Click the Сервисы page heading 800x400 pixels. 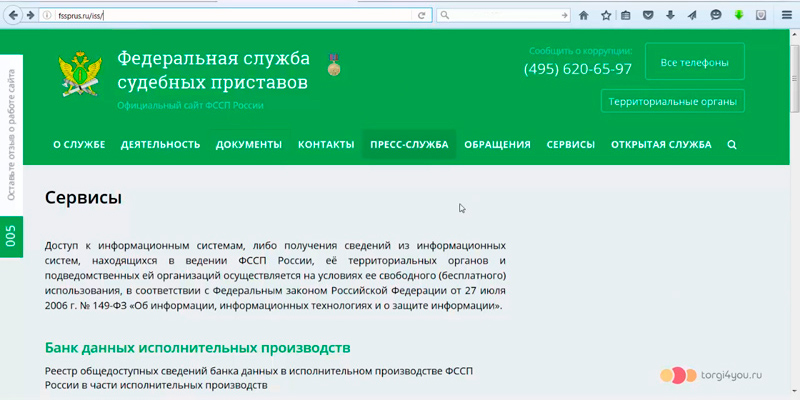coord(83,198)
